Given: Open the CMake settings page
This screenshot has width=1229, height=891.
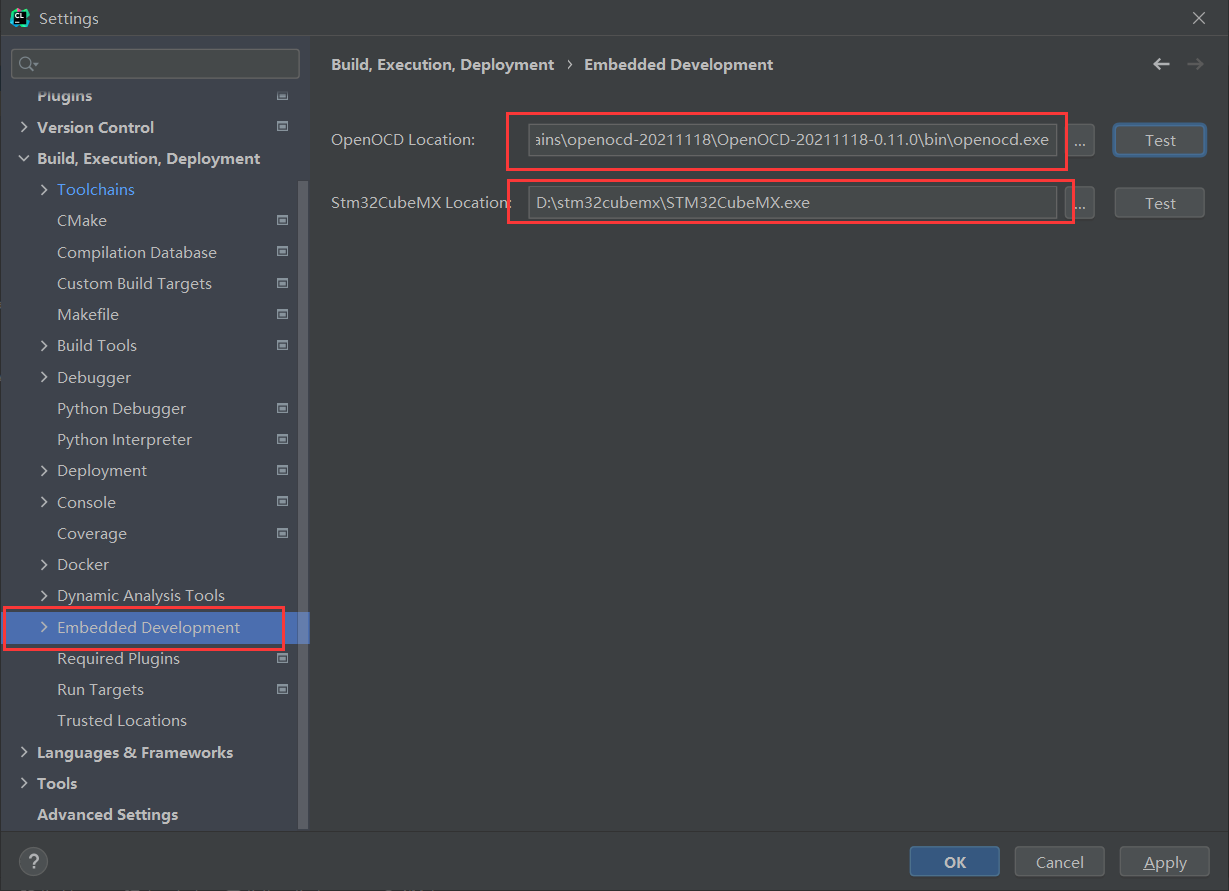Looking at the screenshot, I should (82, 220).
